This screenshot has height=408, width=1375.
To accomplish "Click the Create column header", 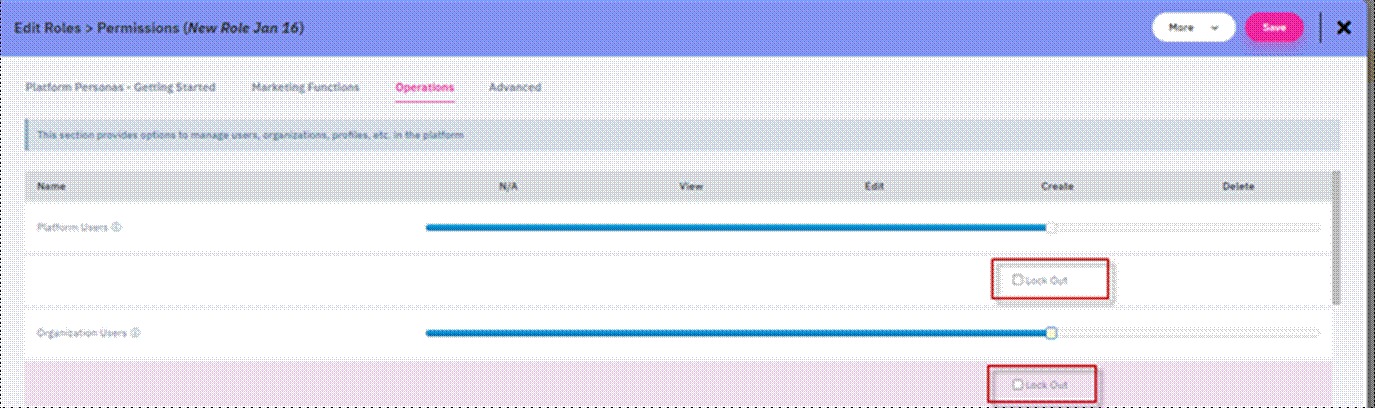I will (1056, 186).
